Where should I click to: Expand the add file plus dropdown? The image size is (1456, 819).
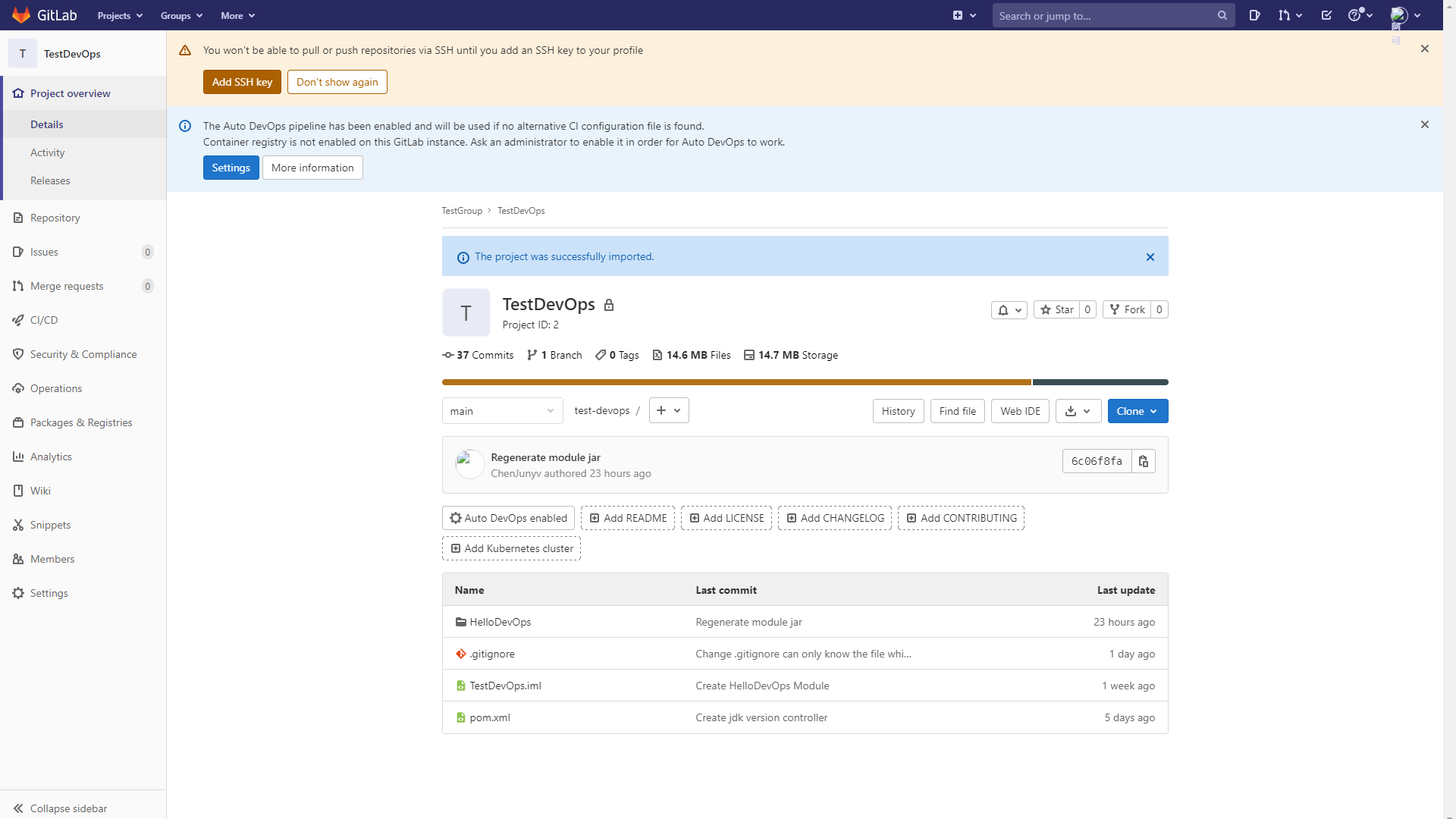(669, 410)
